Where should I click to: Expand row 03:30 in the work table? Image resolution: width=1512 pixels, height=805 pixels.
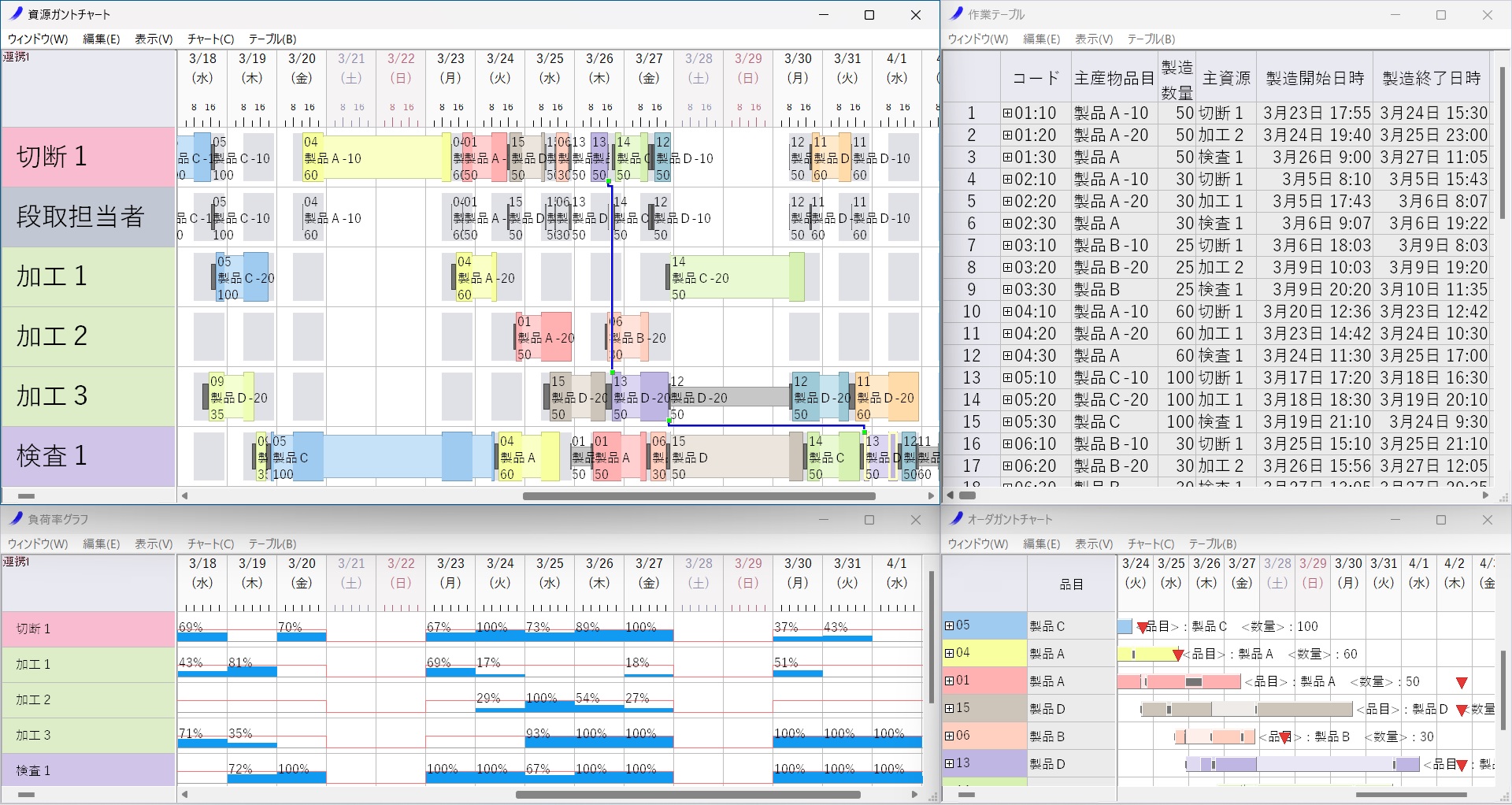[x=1007, y=290]
